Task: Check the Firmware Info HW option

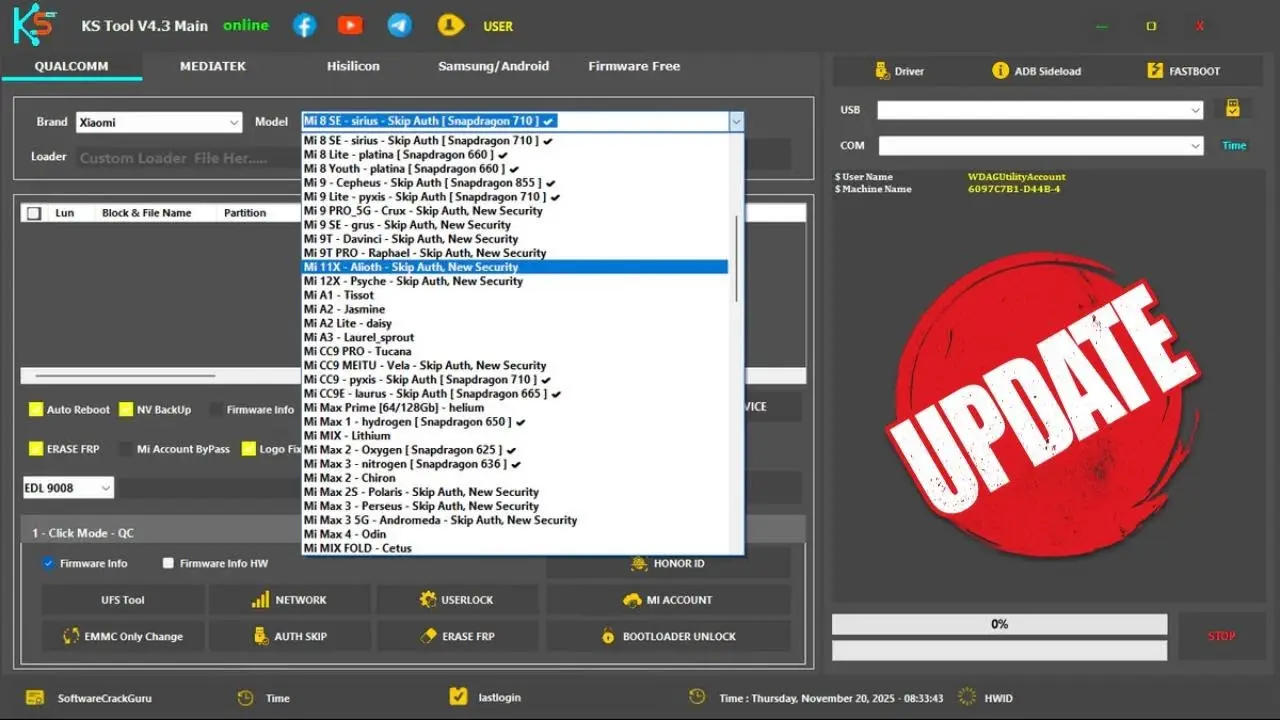Action: point(168,563)
